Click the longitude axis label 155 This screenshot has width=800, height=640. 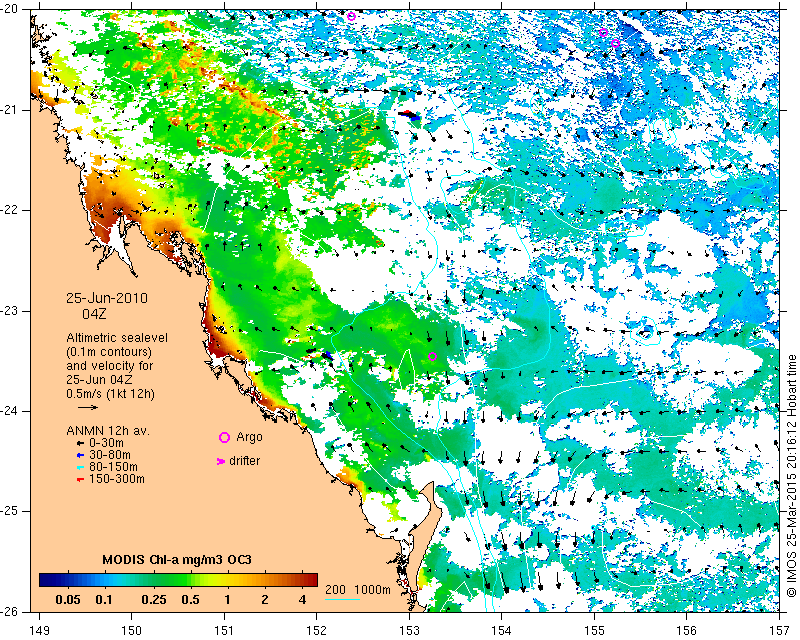pyautogui.click(x=594, y=631)
